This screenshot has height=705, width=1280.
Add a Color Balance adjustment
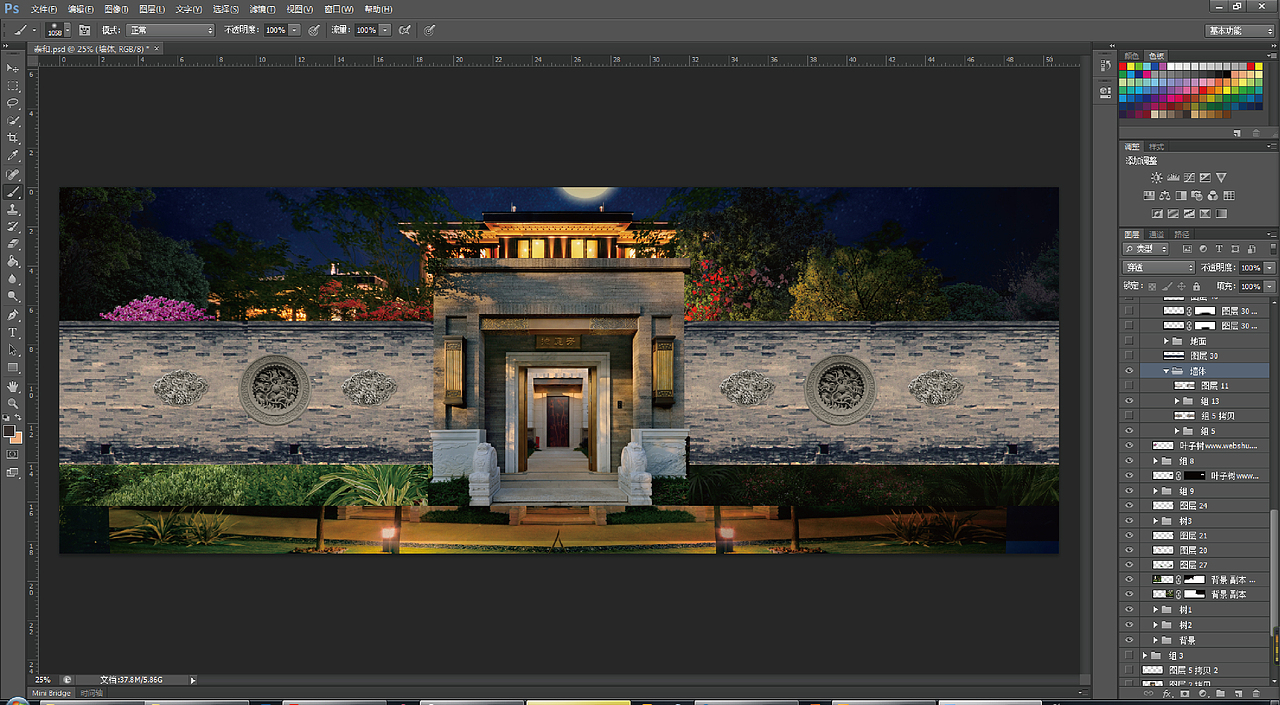(x=1165, y=195)
